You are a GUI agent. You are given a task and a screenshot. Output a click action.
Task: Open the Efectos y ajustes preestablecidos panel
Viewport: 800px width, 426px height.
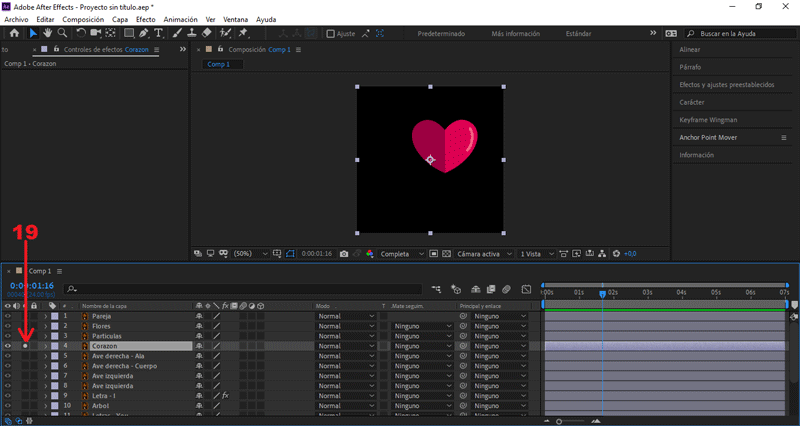(x=727, y=85)
